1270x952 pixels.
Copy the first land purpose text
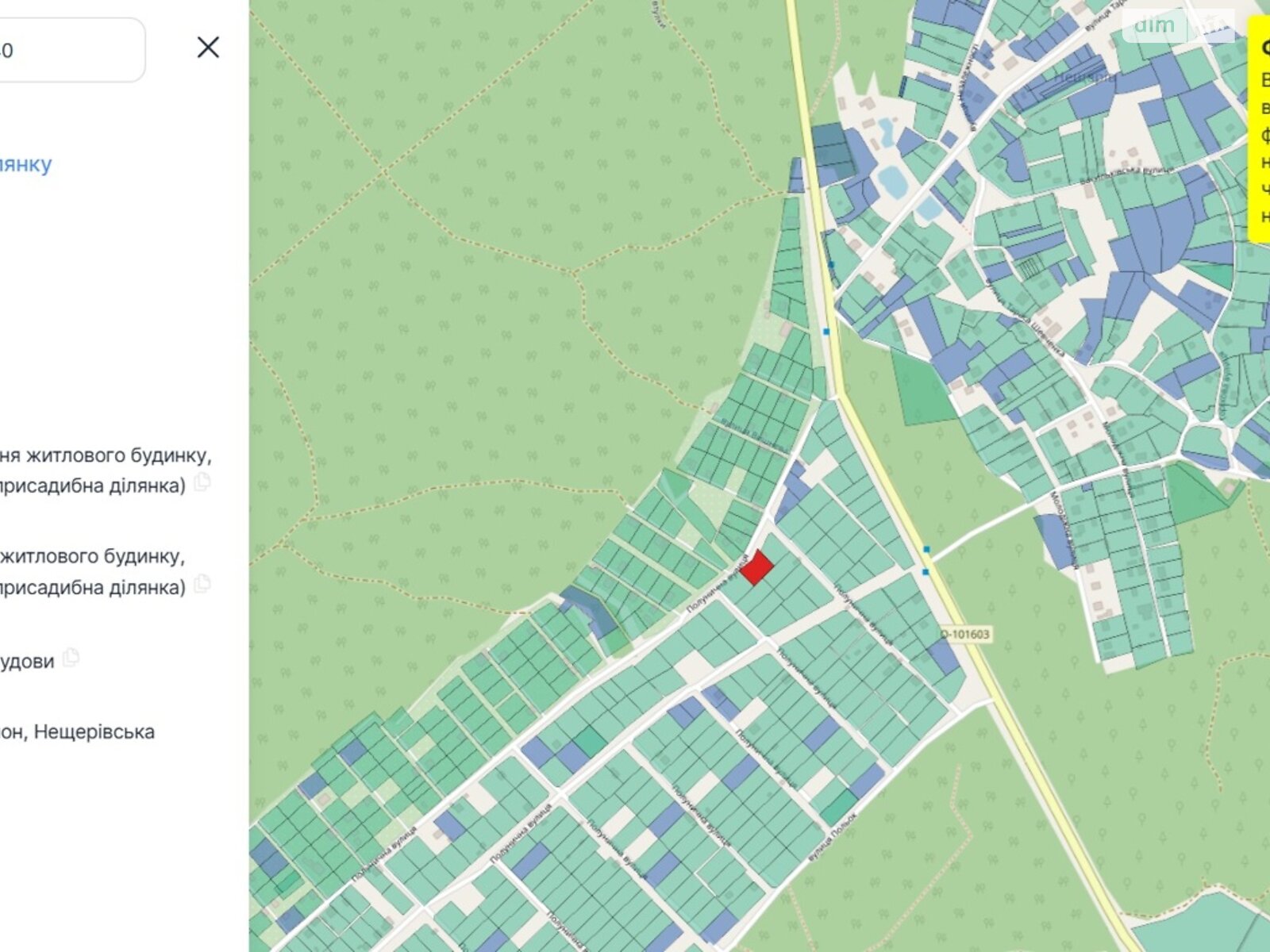[x=202, y=482]
